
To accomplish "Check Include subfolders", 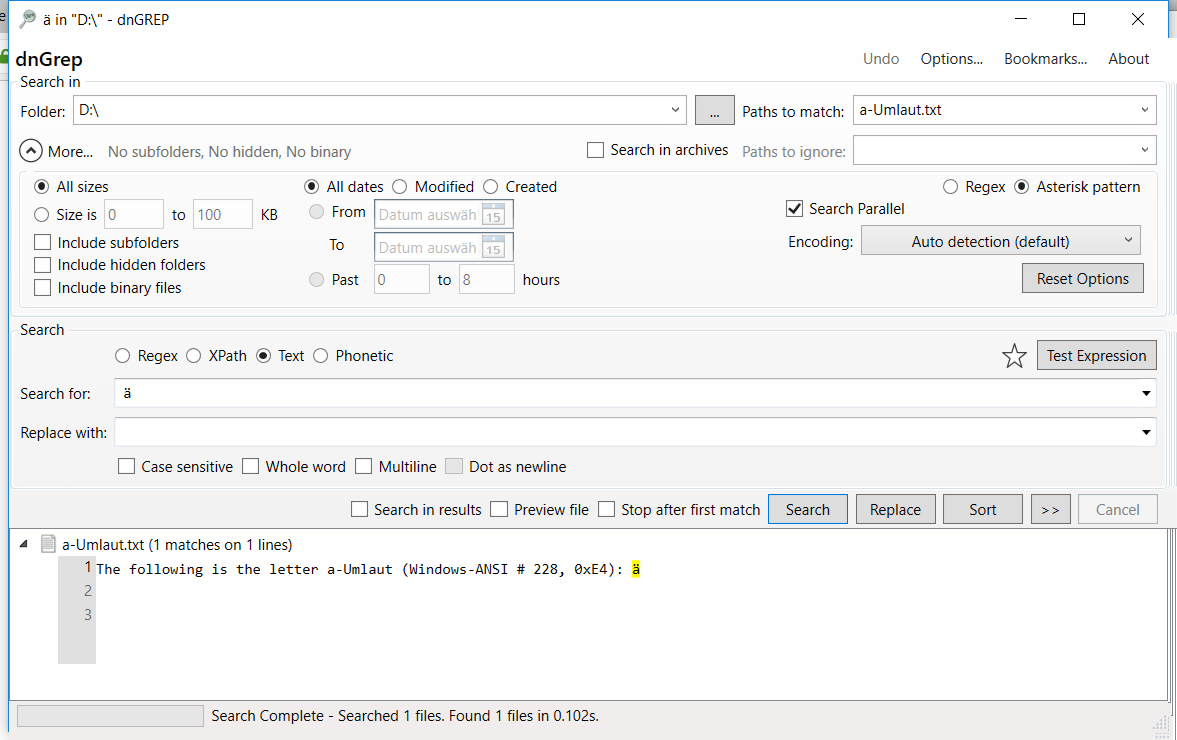I will pos(43,242).
